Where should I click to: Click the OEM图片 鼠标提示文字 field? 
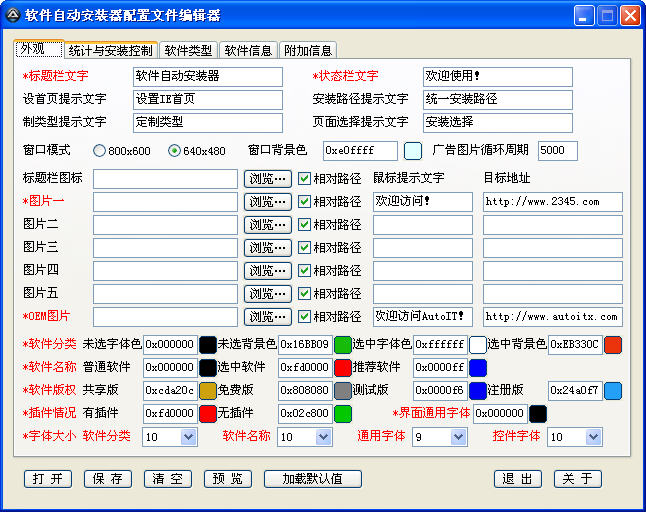423,317
